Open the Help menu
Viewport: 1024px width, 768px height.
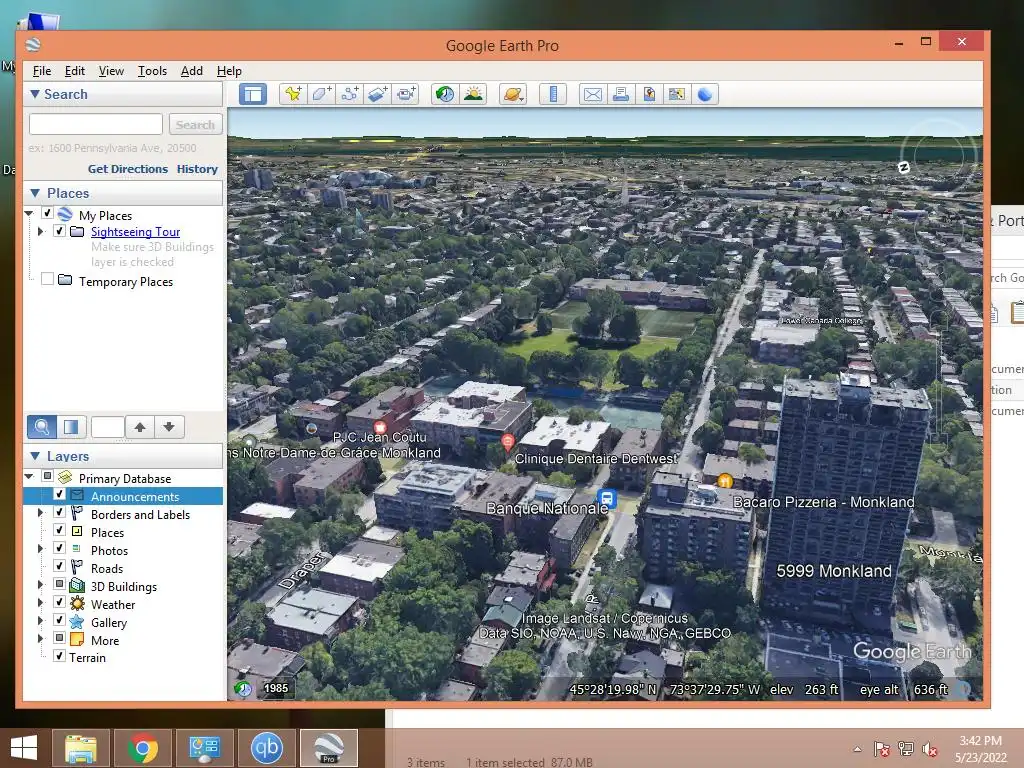(229, 71)
